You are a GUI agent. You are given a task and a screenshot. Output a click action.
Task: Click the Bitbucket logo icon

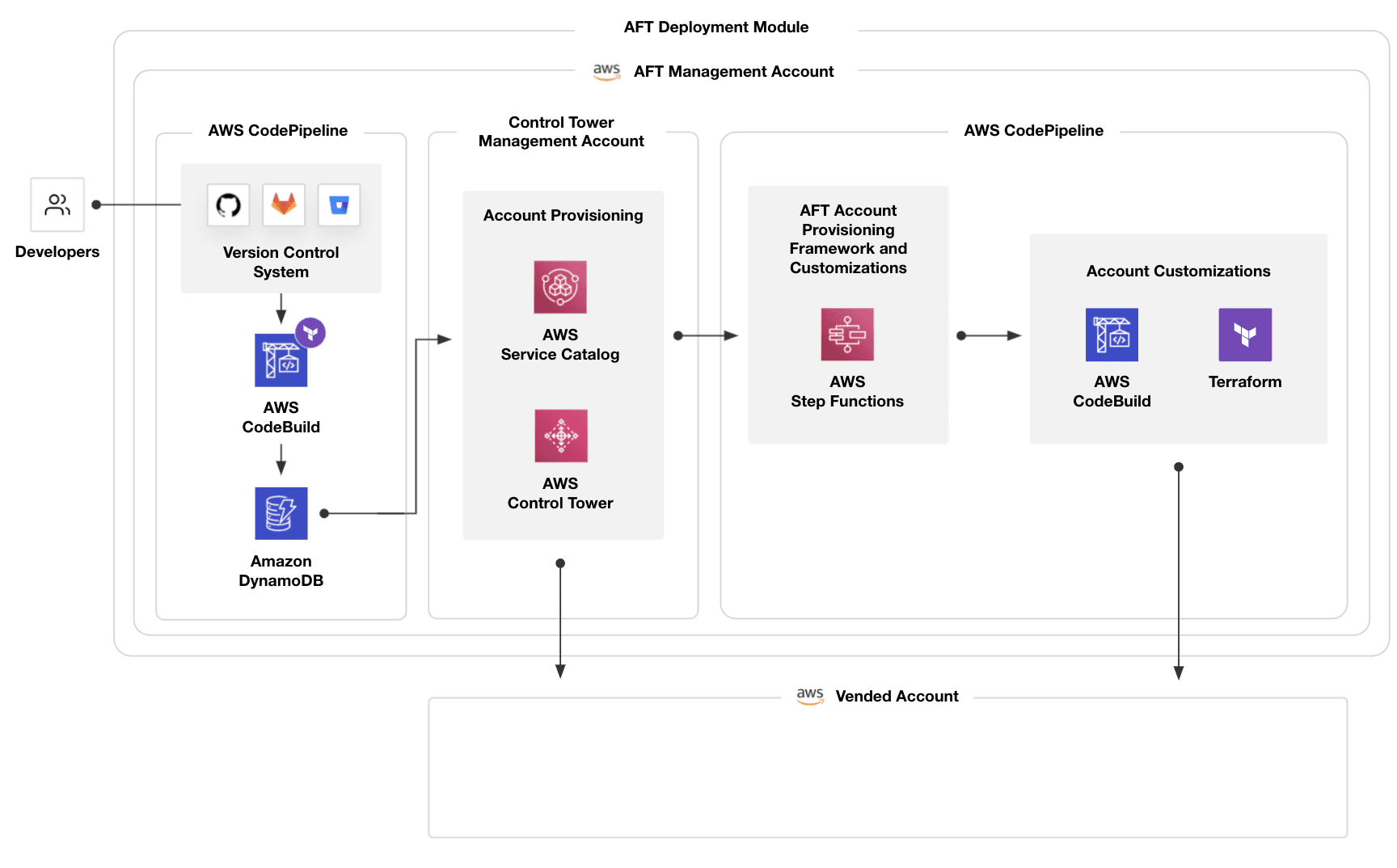[x=339, y=204]
